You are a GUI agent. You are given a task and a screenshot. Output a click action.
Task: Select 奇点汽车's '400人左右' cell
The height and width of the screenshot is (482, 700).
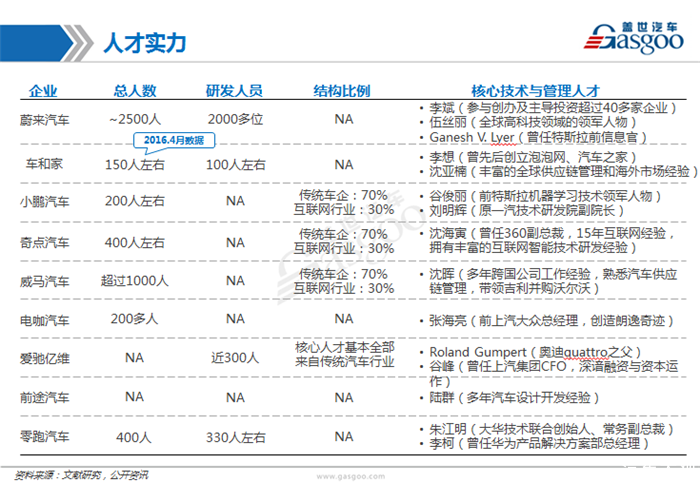pyautogui.click(x=135, y=243)
